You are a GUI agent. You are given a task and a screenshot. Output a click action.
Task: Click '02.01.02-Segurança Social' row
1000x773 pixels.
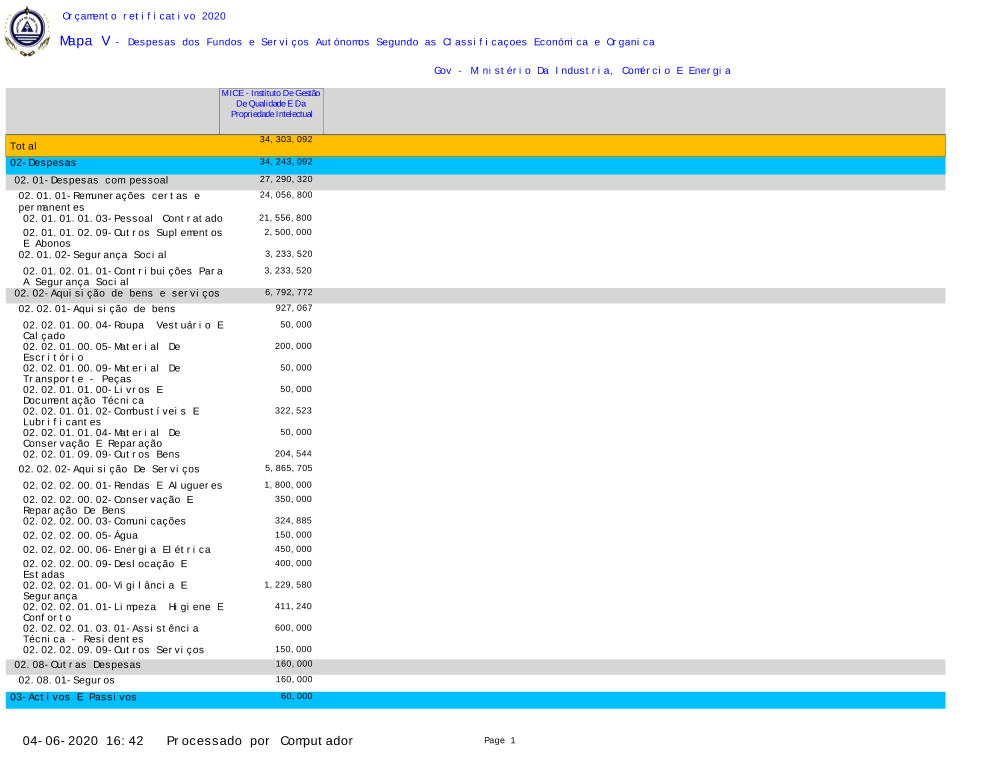tap(92, 255)
